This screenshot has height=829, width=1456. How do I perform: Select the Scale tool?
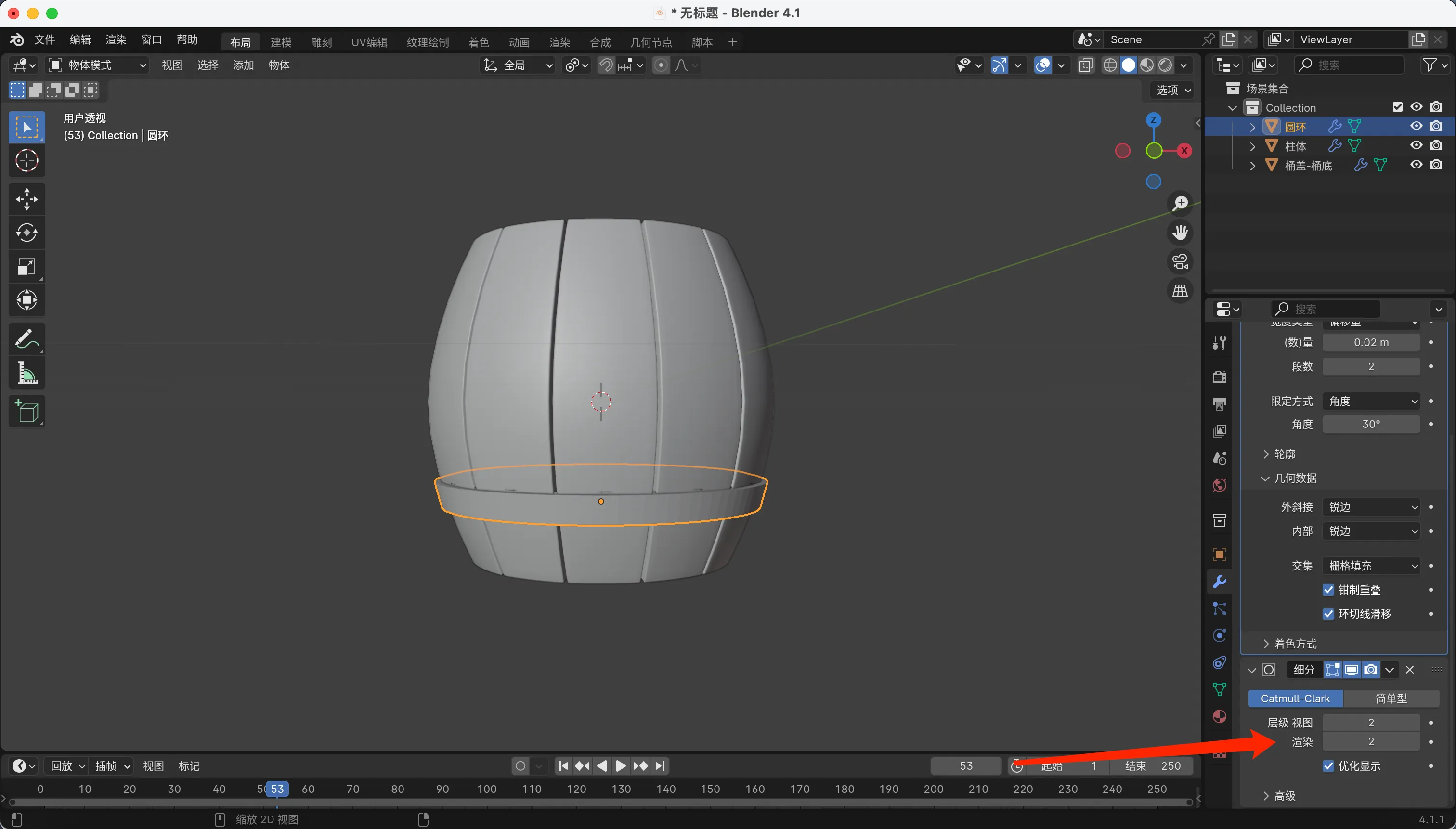tap(27, 267)
